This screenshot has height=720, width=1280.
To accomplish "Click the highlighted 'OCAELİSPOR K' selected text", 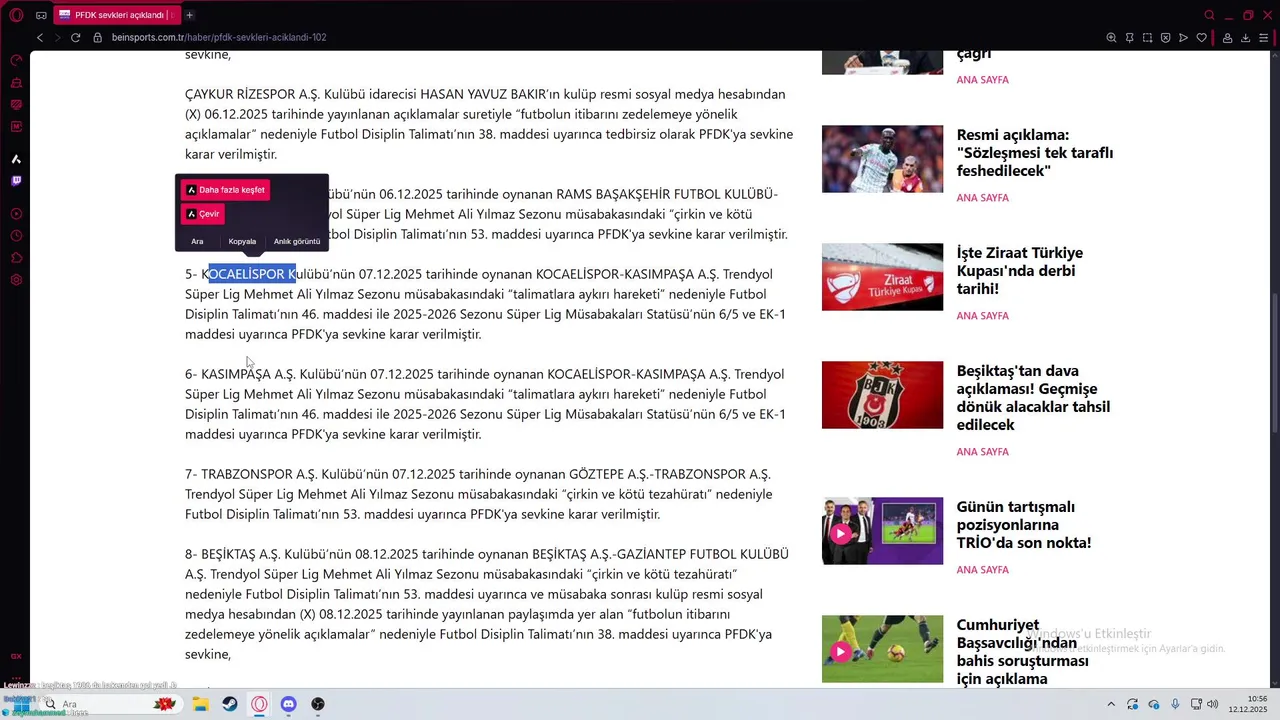I will point(252,274).
